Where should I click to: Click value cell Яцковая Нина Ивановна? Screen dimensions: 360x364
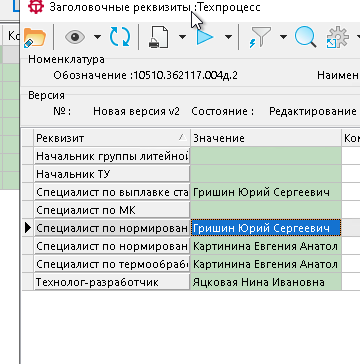pyautogui.click(x=266, y=282)
